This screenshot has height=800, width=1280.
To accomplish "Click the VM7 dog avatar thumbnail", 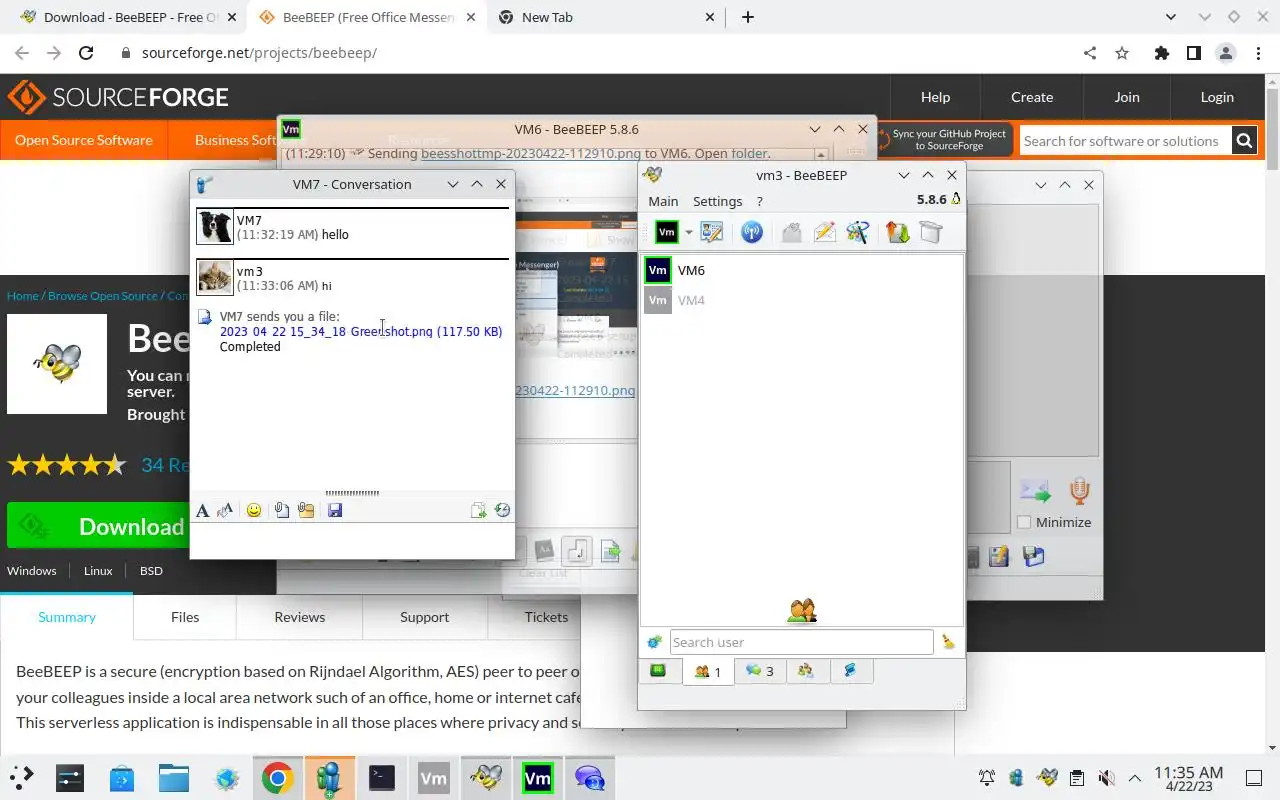I will (x=215, y=227).
